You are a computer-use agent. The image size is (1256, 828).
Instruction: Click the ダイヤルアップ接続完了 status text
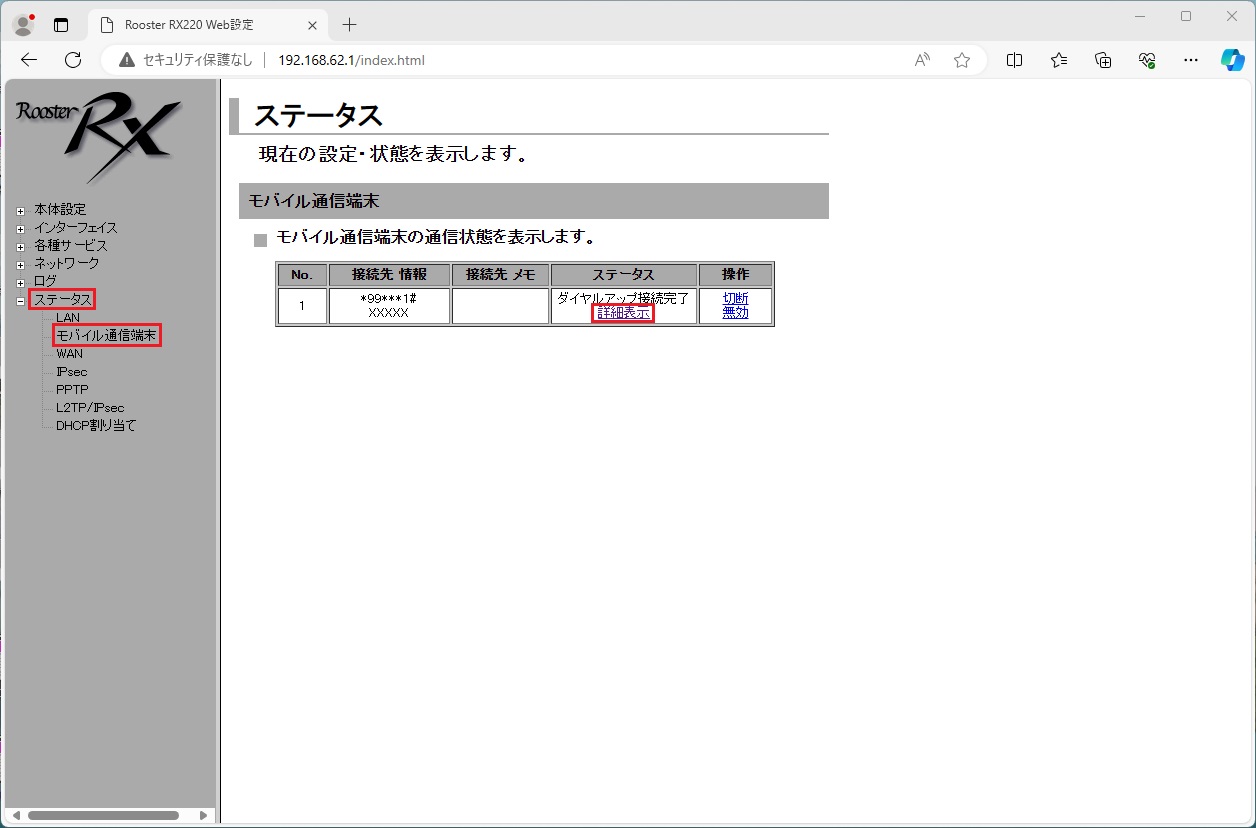623,298
